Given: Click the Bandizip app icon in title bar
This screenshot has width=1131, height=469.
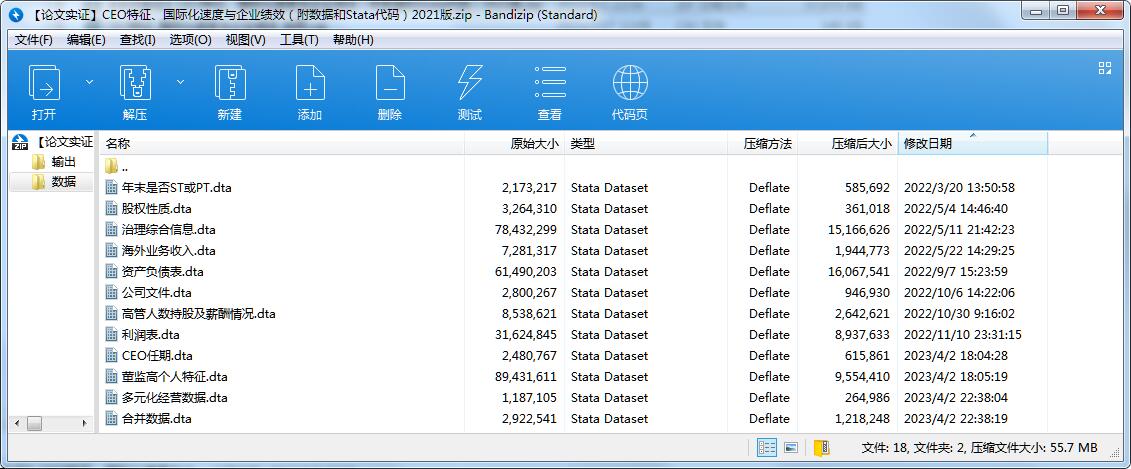Looking at the screenshot, I should [17, 14].
